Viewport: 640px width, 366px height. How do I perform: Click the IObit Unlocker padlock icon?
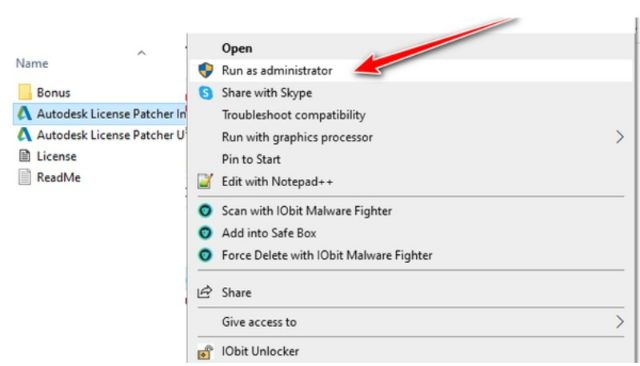(x=205, y=352)
